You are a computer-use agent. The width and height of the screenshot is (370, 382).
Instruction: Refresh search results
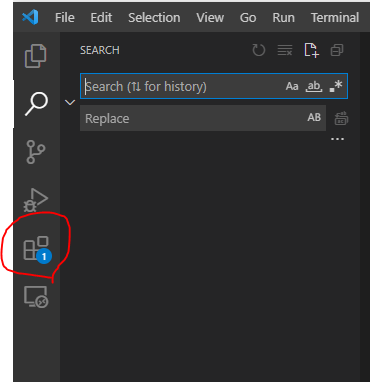pos(259,50)
